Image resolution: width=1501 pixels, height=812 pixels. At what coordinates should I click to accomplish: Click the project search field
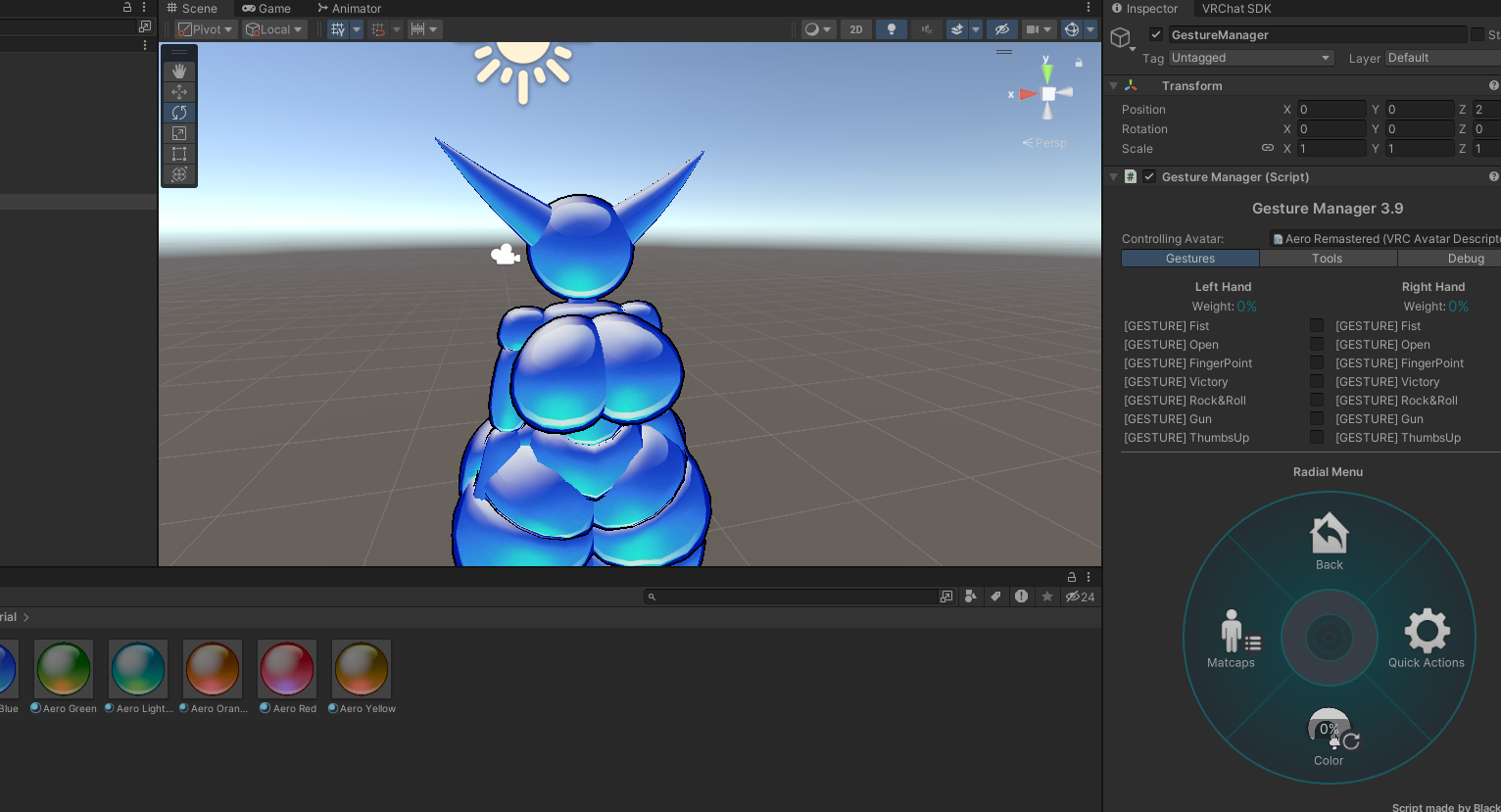point(791,597)
